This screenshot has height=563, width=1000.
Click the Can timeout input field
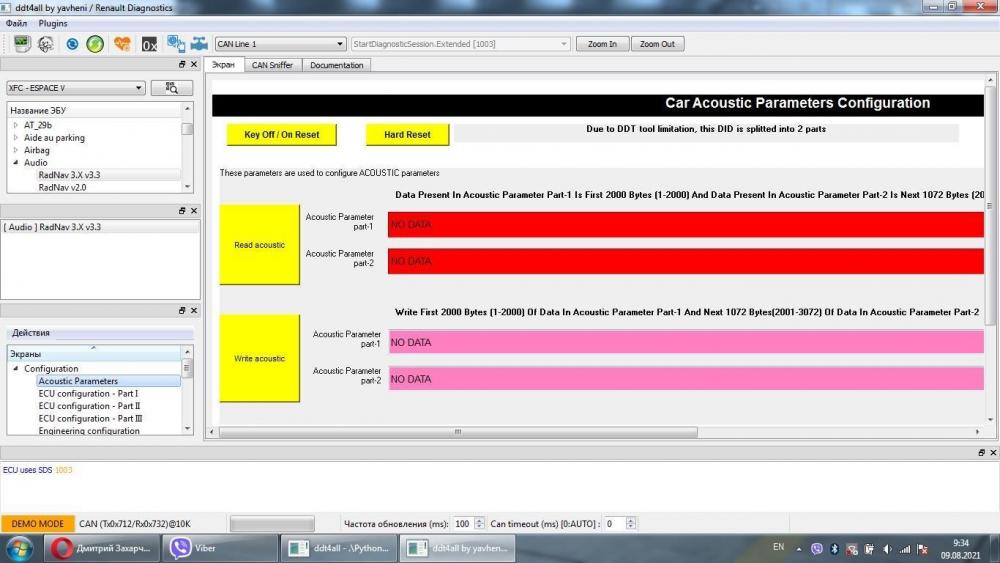tap(615, 523)
